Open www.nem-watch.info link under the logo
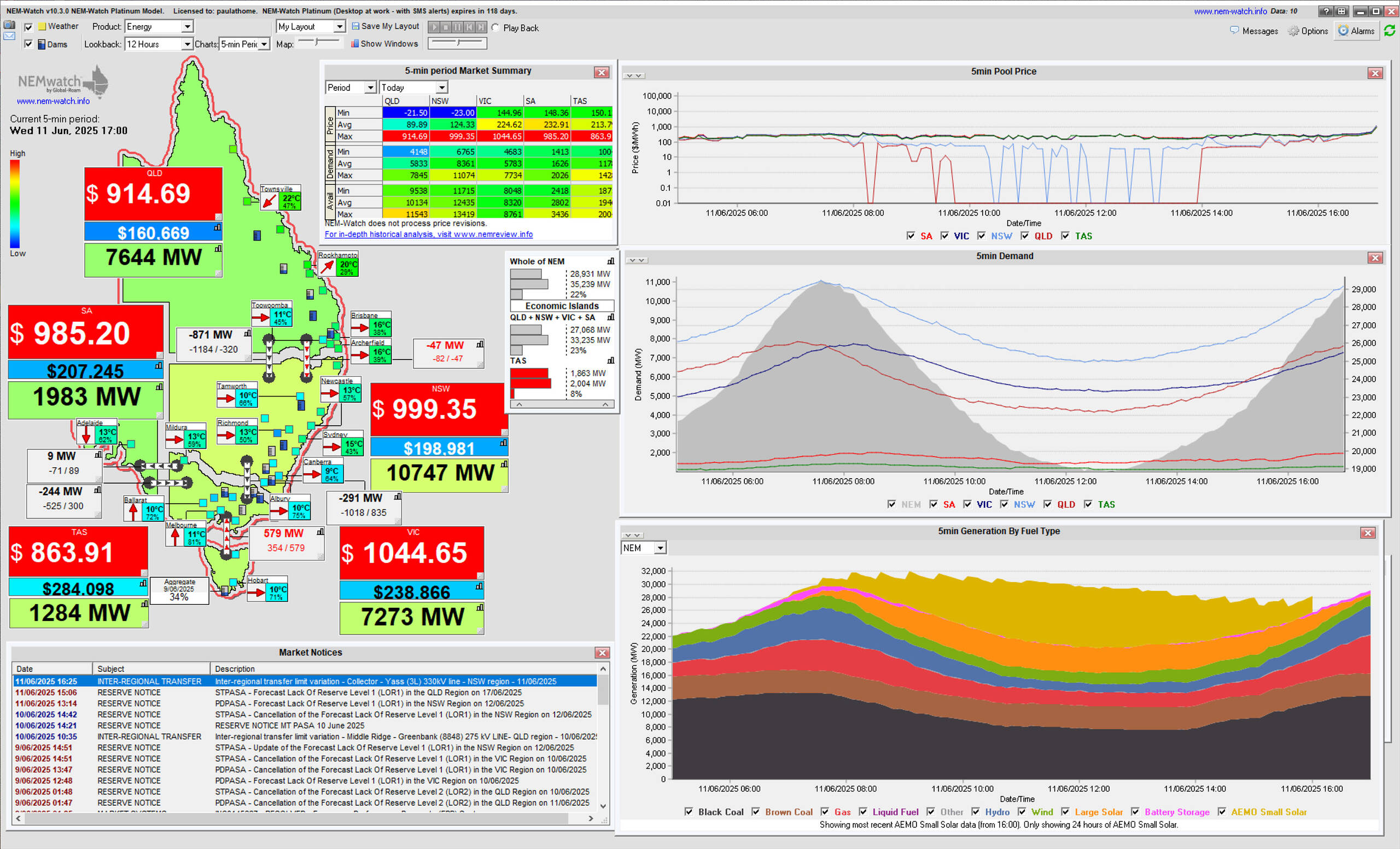This screenshot has height=849, width=1400. point(53,101)
